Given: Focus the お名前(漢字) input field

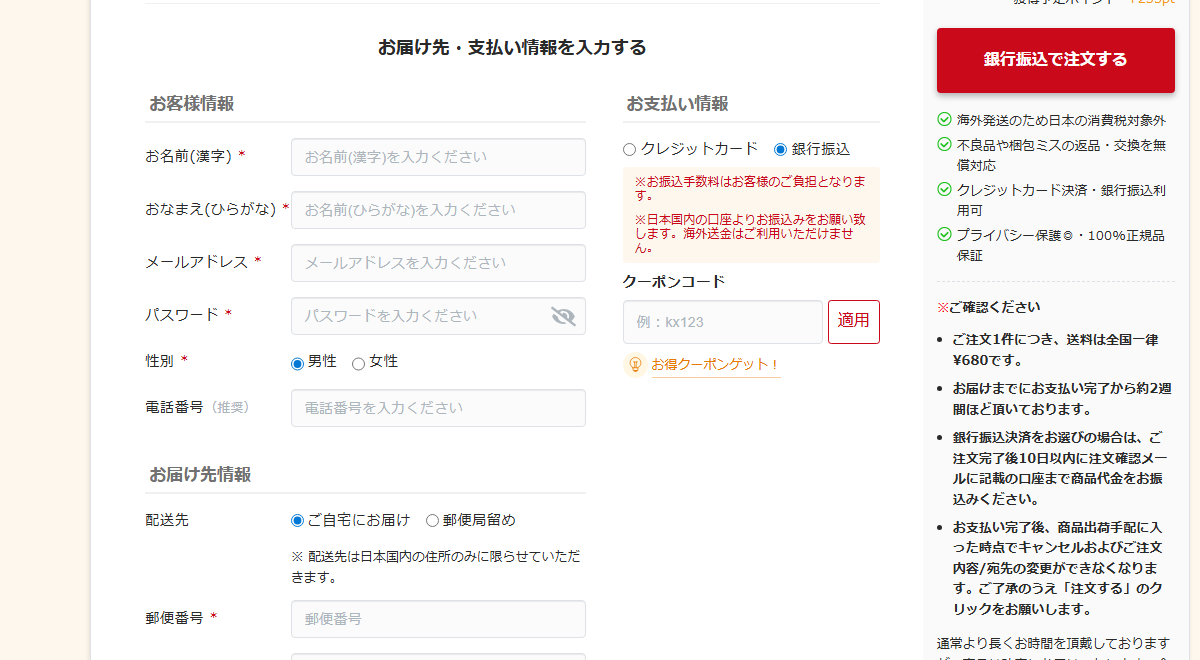Looking at the screenshot, I should pos(438,157).
